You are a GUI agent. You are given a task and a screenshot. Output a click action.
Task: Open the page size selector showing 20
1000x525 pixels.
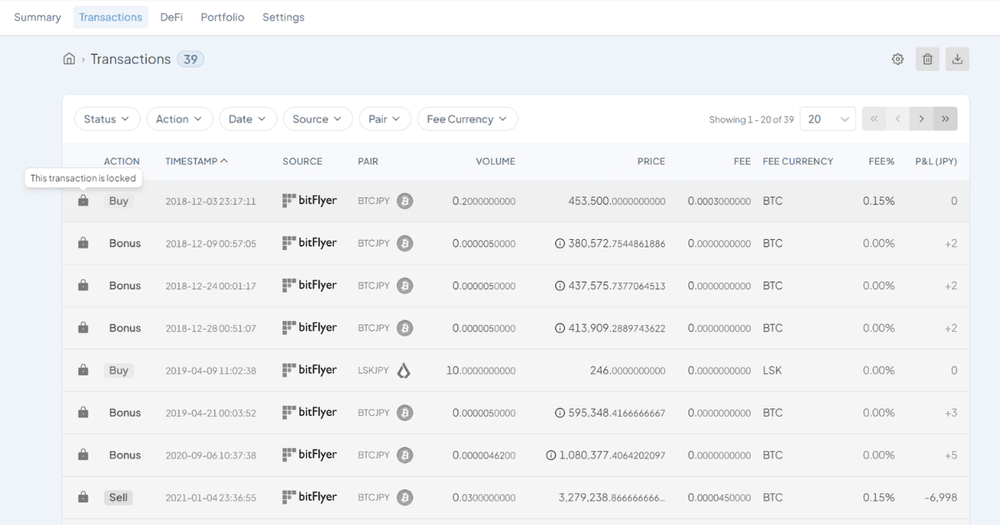[x=827, y=119]
